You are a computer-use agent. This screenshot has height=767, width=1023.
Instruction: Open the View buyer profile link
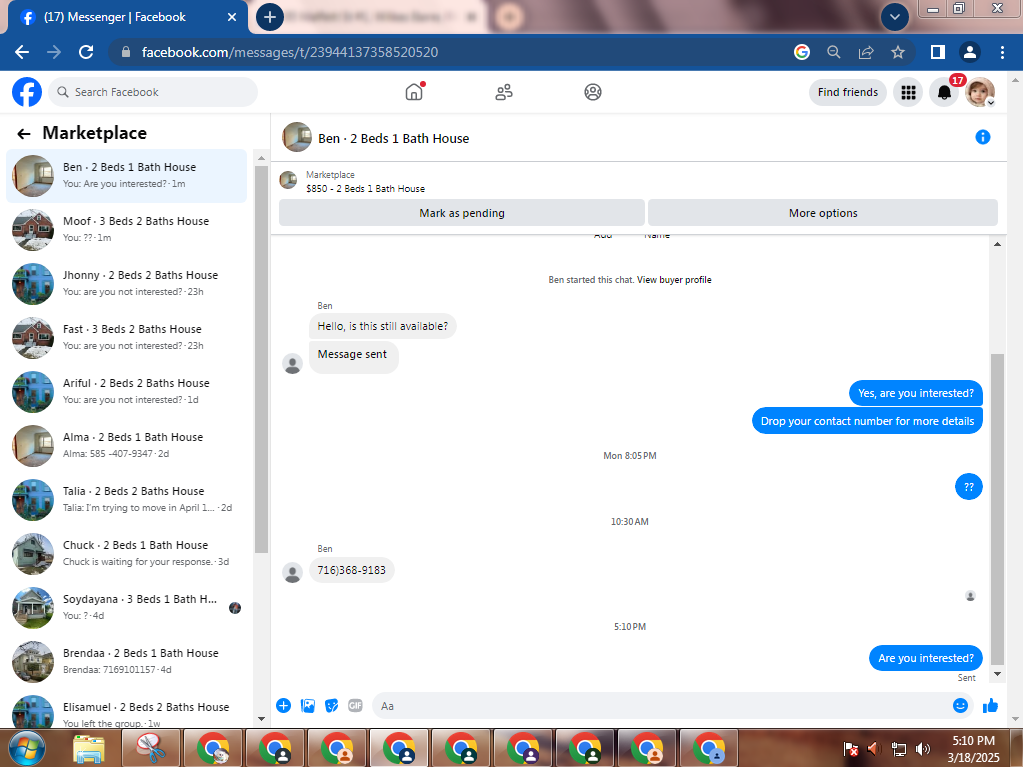[x=674, y=280]
